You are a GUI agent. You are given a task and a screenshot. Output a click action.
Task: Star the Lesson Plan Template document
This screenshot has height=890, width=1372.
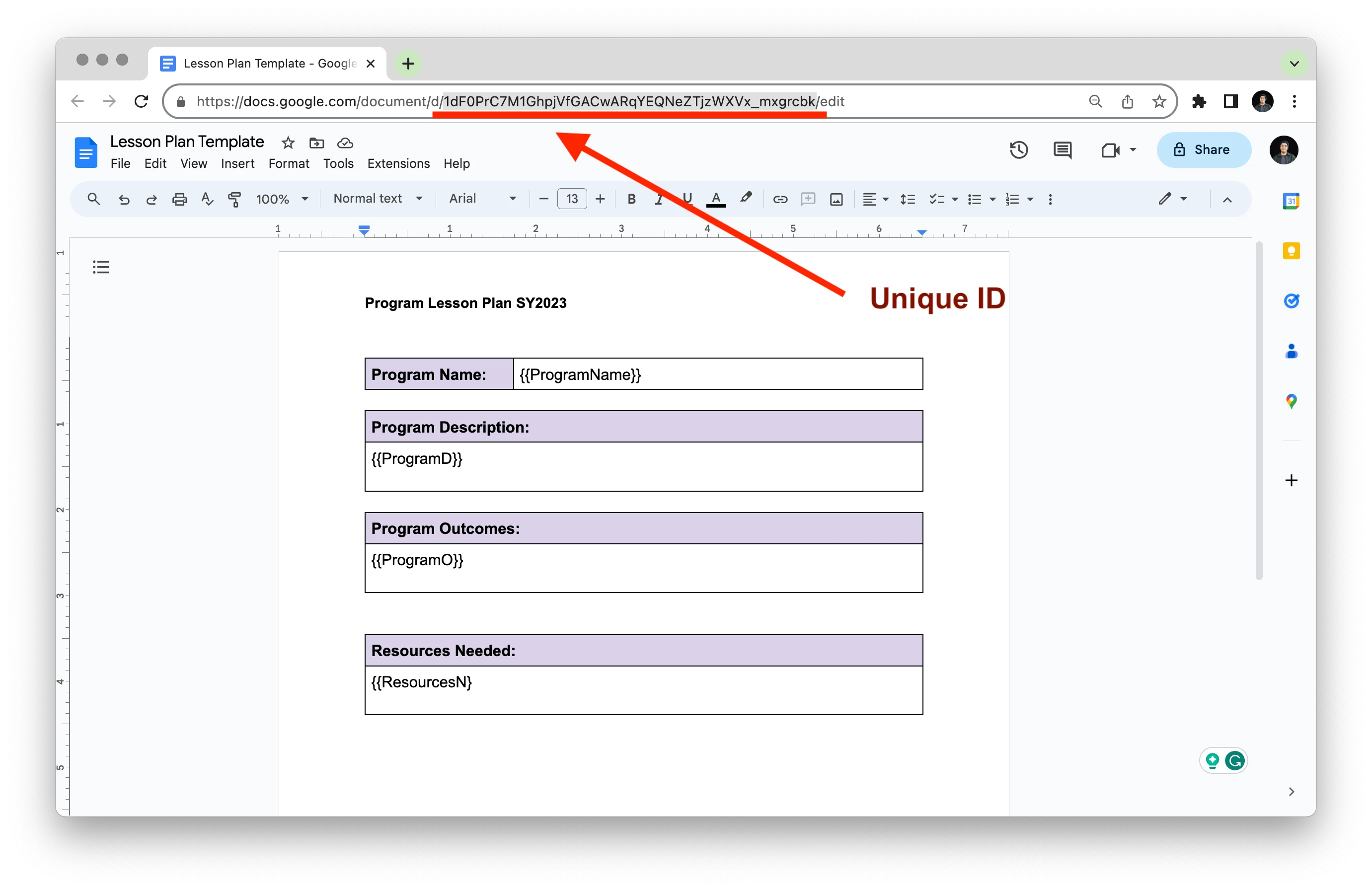tap(288, 143)
